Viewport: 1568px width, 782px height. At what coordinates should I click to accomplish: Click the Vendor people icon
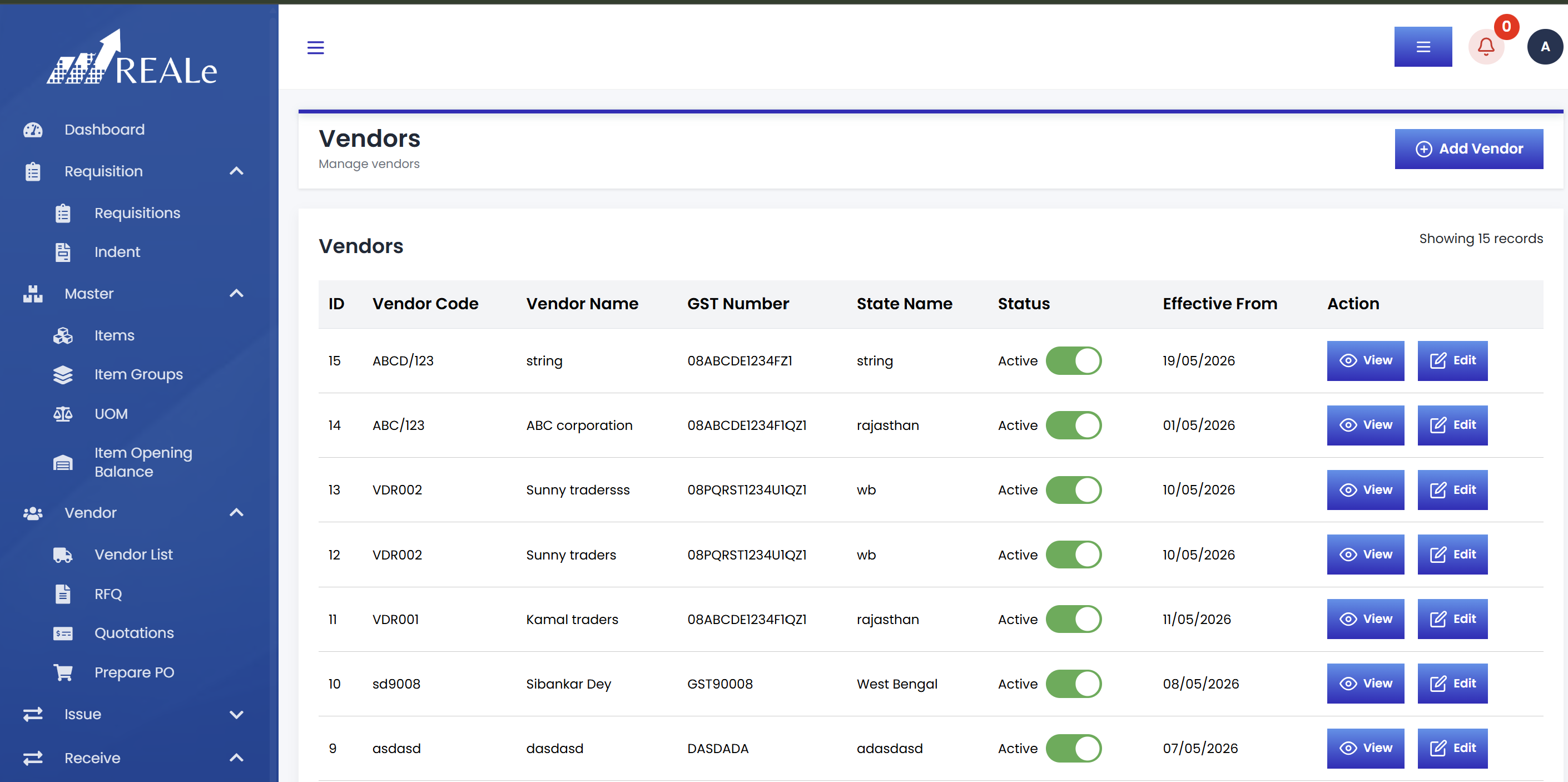[33, 513]
